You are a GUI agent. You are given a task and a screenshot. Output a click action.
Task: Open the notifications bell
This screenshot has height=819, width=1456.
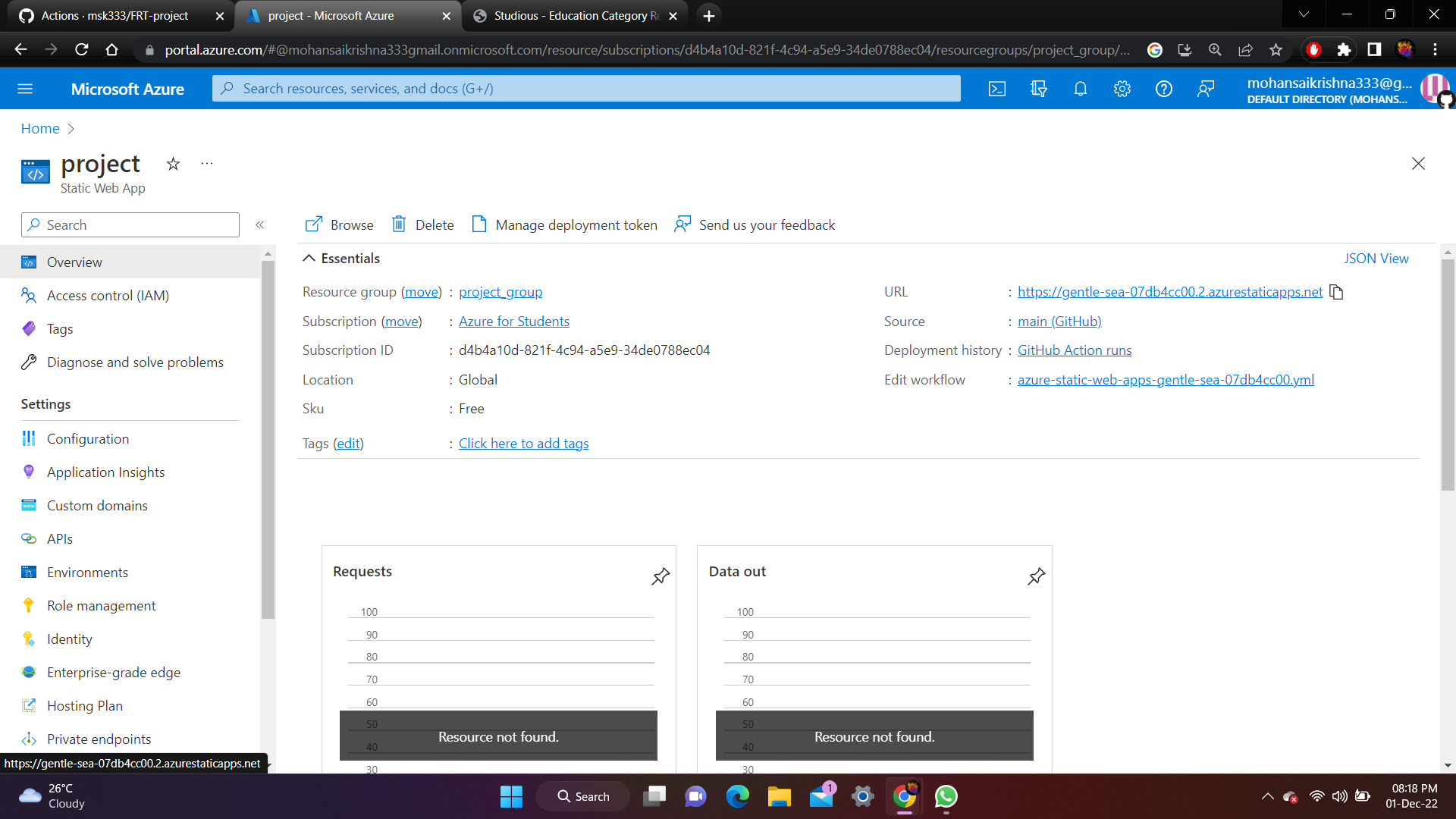tap(1081, 89)
